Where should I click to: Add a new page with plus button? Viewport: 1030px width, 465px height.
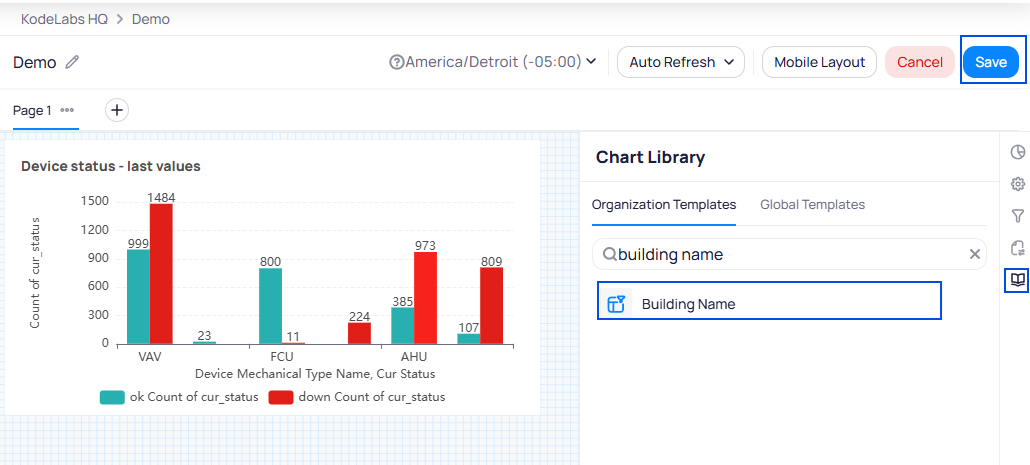117,110
